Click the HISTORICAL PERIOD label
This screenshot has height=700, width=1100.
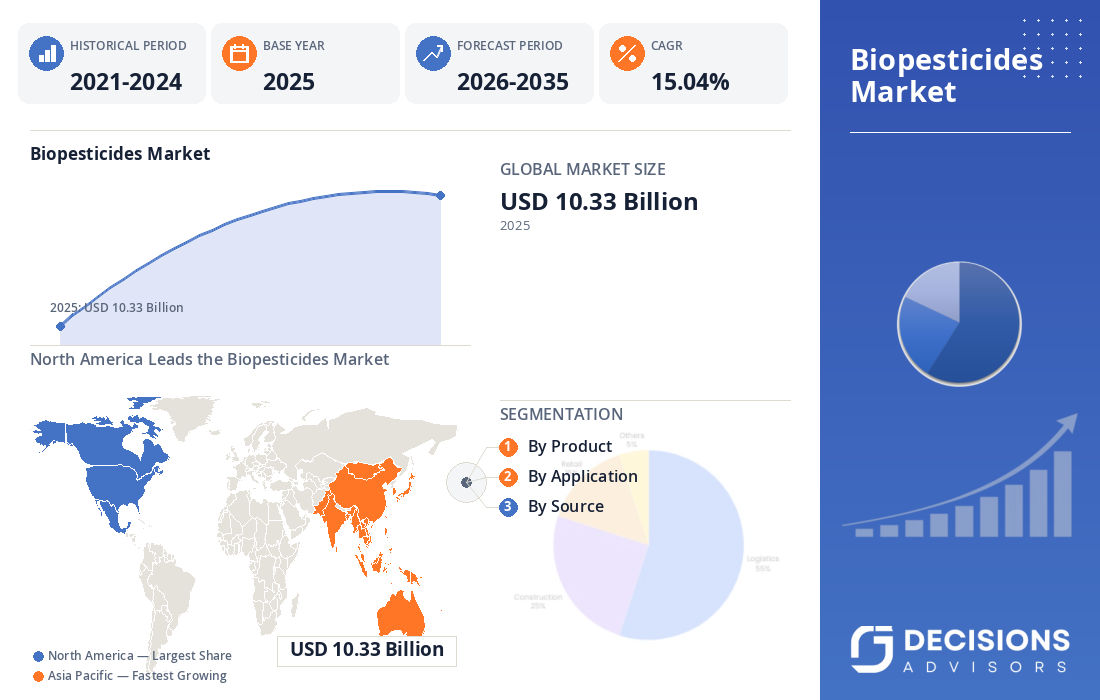128,46
